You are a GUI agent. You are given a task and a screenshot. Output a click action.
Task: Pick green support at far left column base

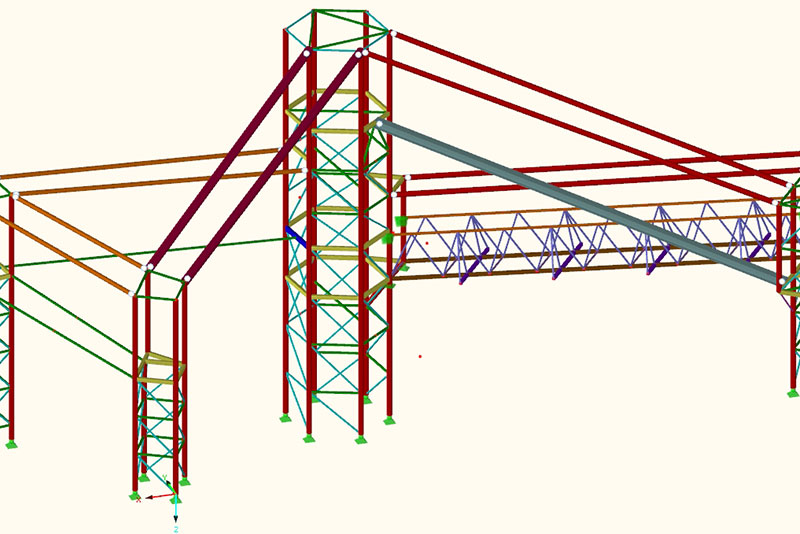tap(12, 443)
